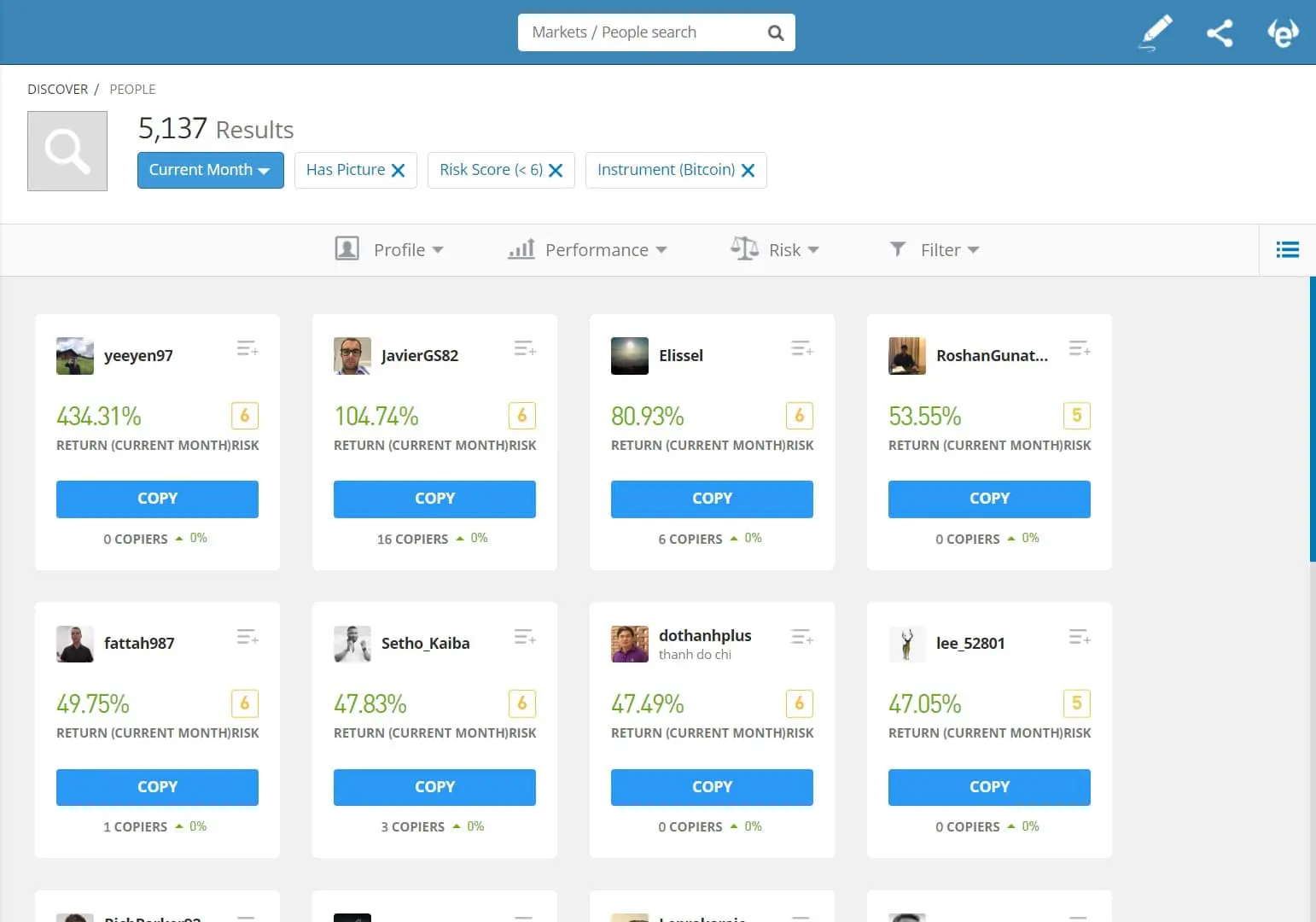Image resolution: width=1316 pixels, height=922 pixels.
Task: Navigate to DISCOVER breadcrumb
Action: tap(57, 89)
